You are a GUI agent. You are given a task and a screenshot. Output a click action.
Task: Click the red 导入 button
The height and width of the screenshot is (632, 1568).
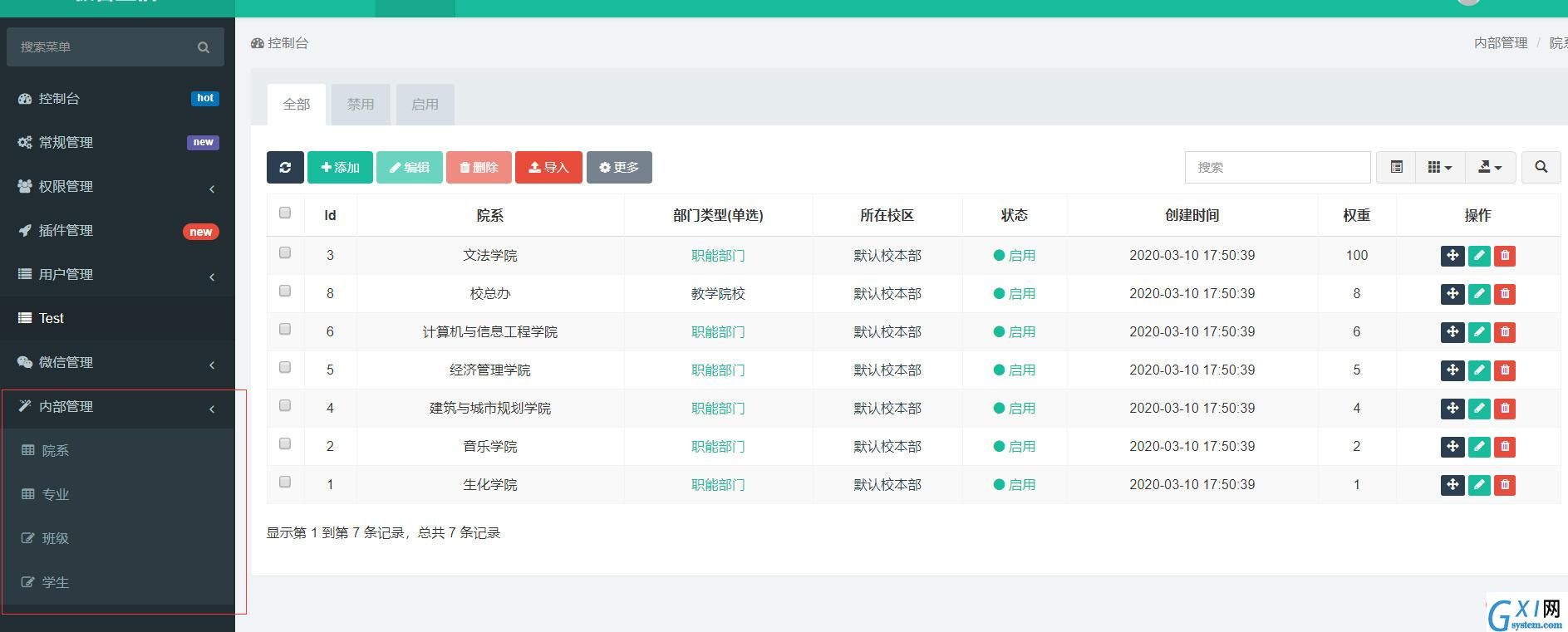[548, 167]
